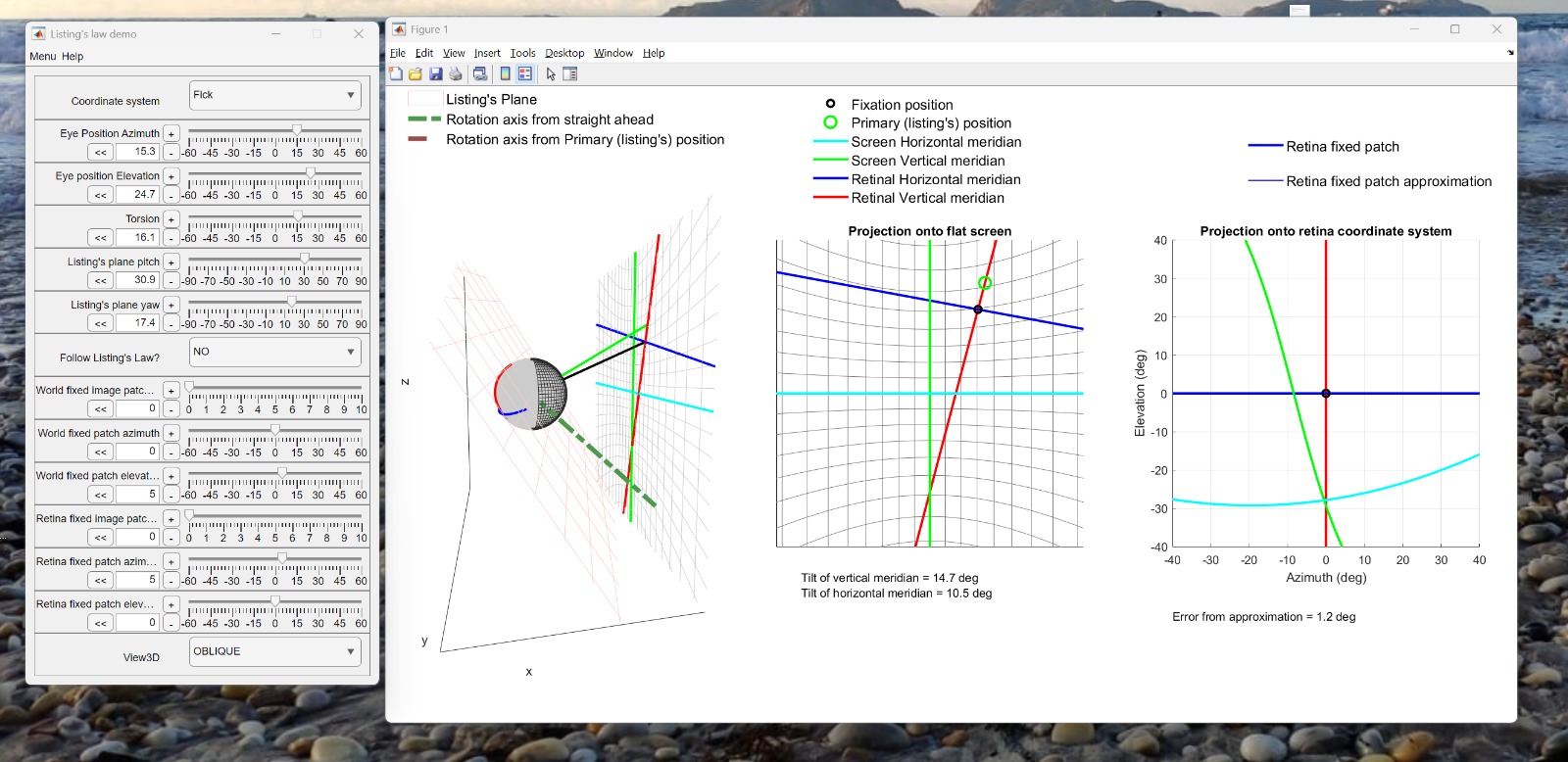The height and width of the screenshot is (762, 1568).
Task: Expand the Follow Listing's Law dropdown
Action: 274,352
